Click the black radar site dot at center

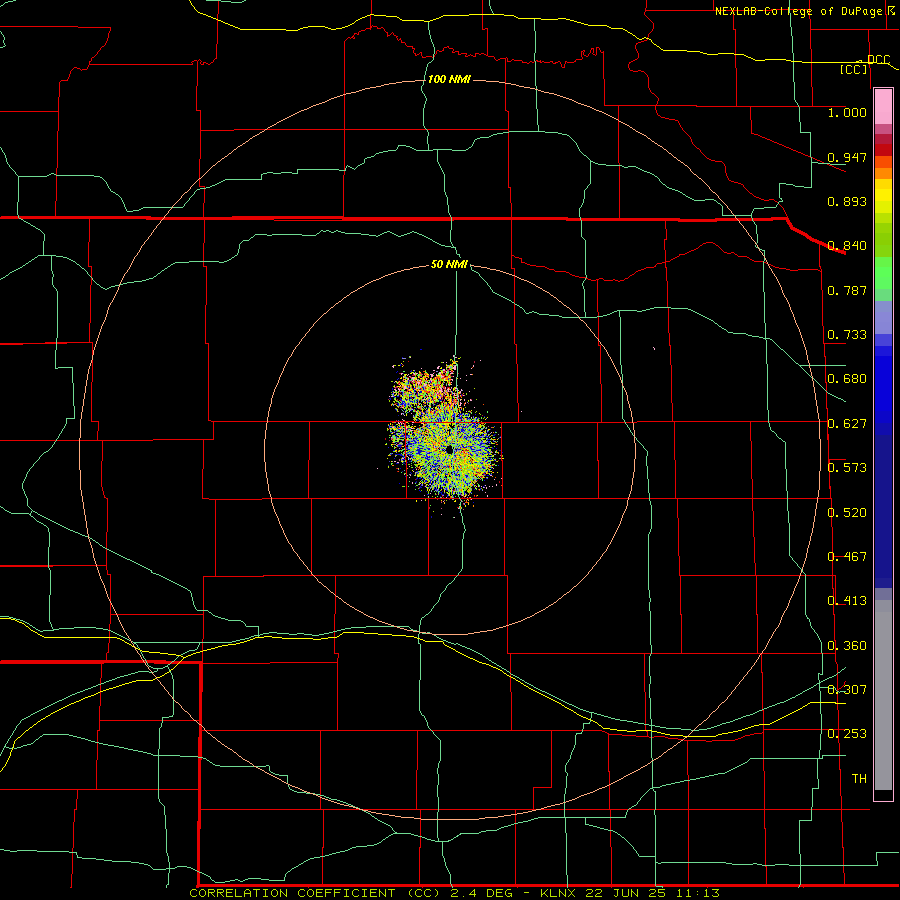[x=449, y=450]
